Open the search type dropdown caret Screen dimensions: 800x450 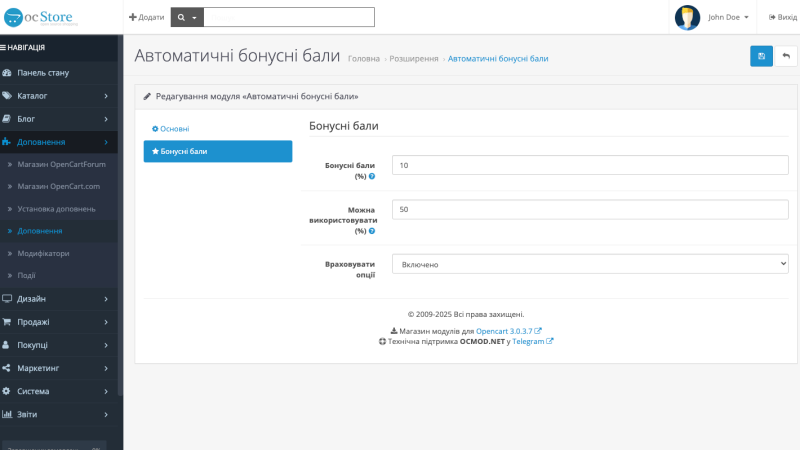click(194, 18)
